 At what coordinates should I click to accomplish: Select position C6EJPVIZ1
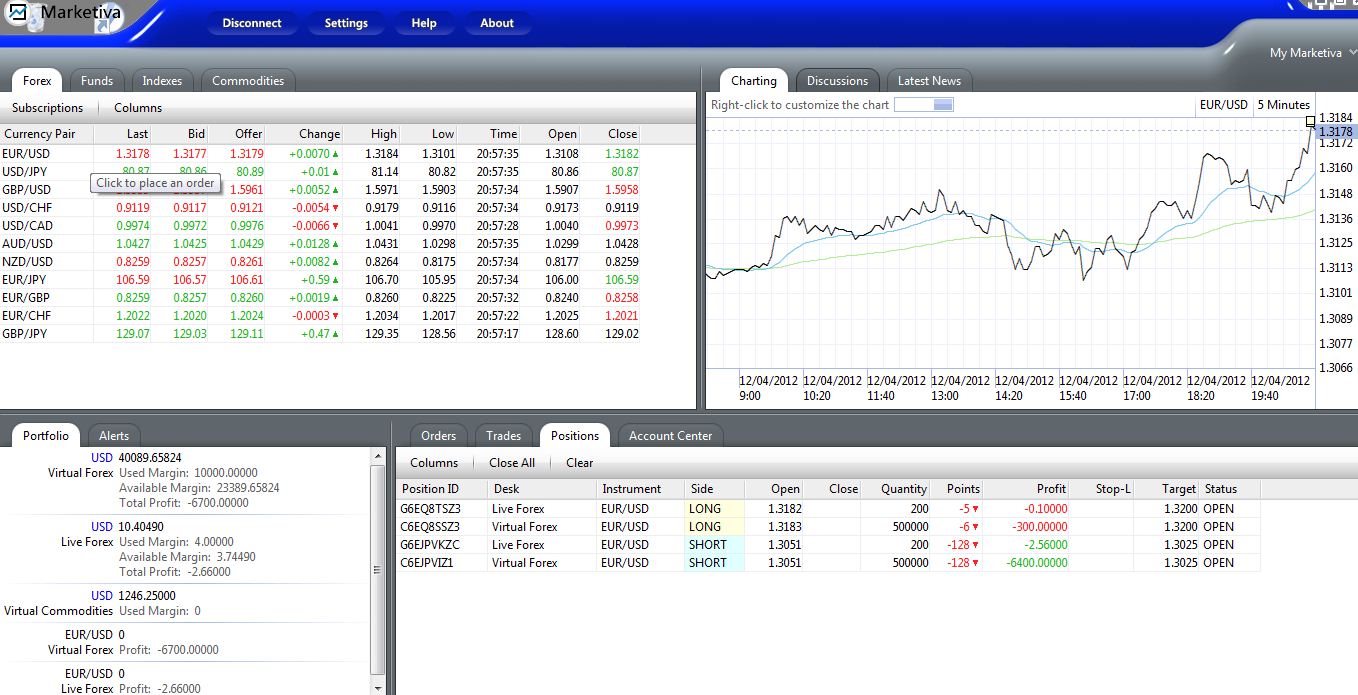tap(828, 563)
